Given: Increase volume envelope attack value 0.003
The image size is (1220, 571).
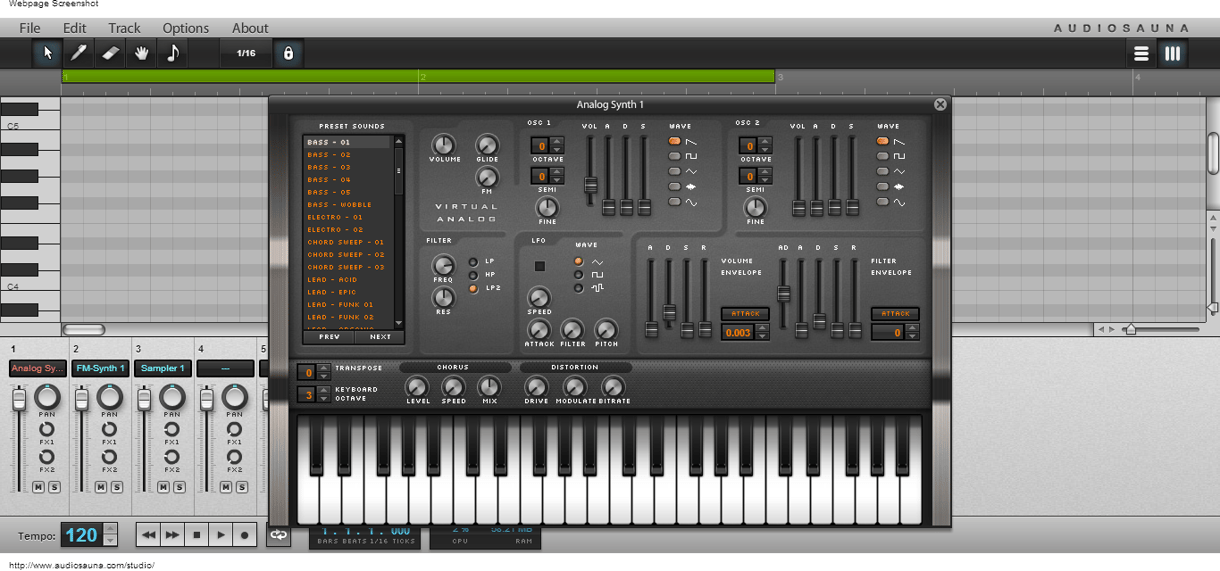Looking at the screenshot, I should [x=762, y=328].
